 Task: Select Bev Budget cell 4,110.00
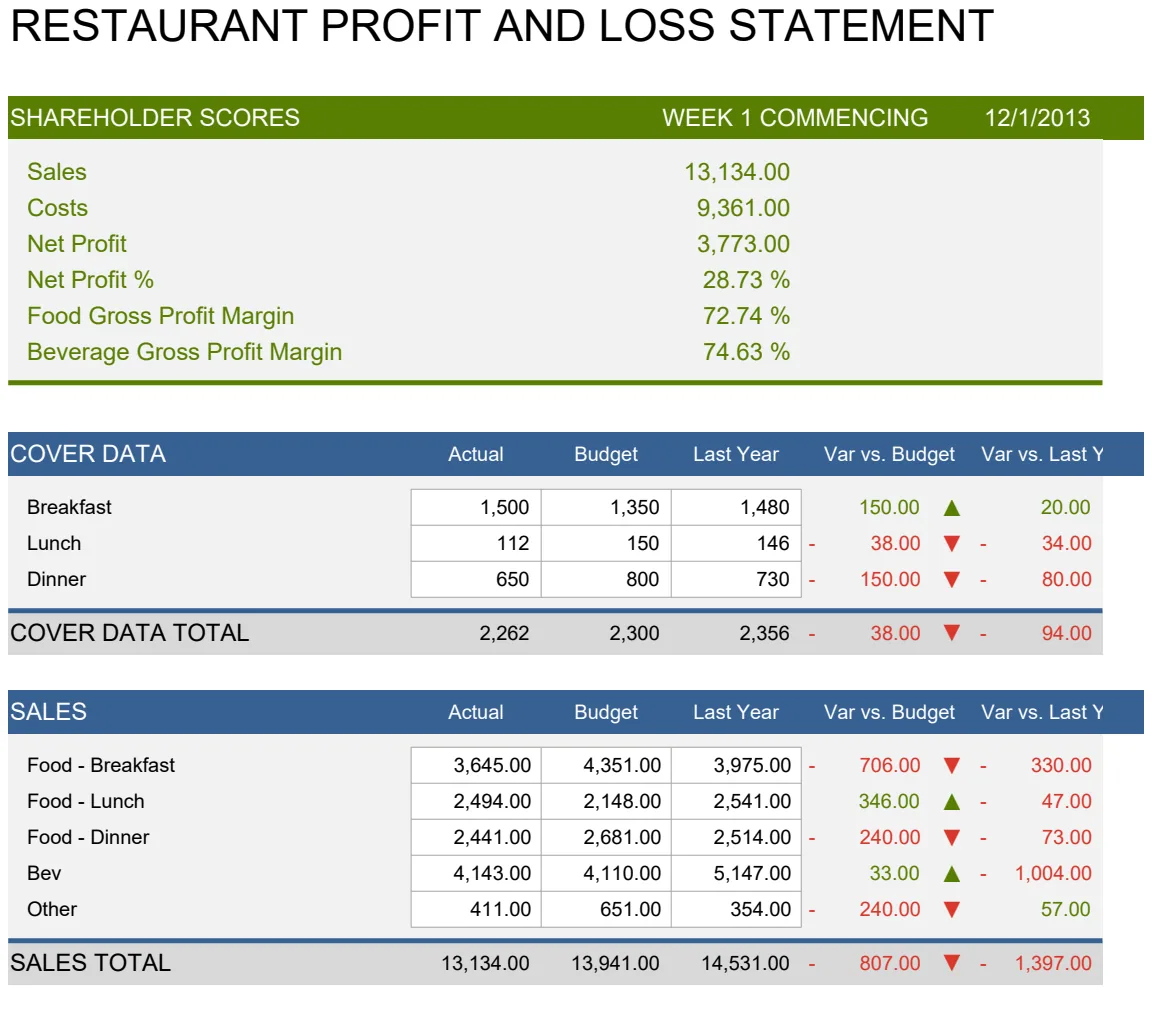coord(606,873)
